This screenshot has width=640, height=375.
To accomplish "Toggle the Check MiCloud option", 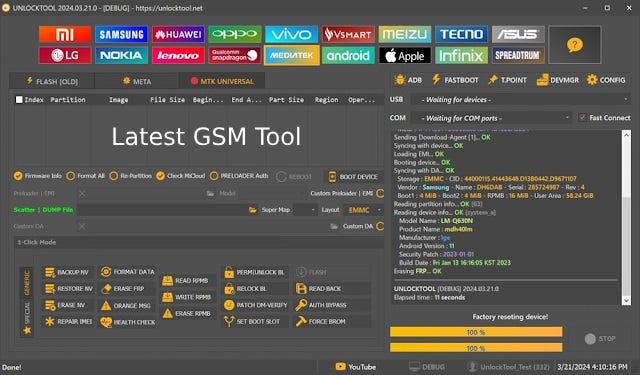I will click(x=180, y=176).
